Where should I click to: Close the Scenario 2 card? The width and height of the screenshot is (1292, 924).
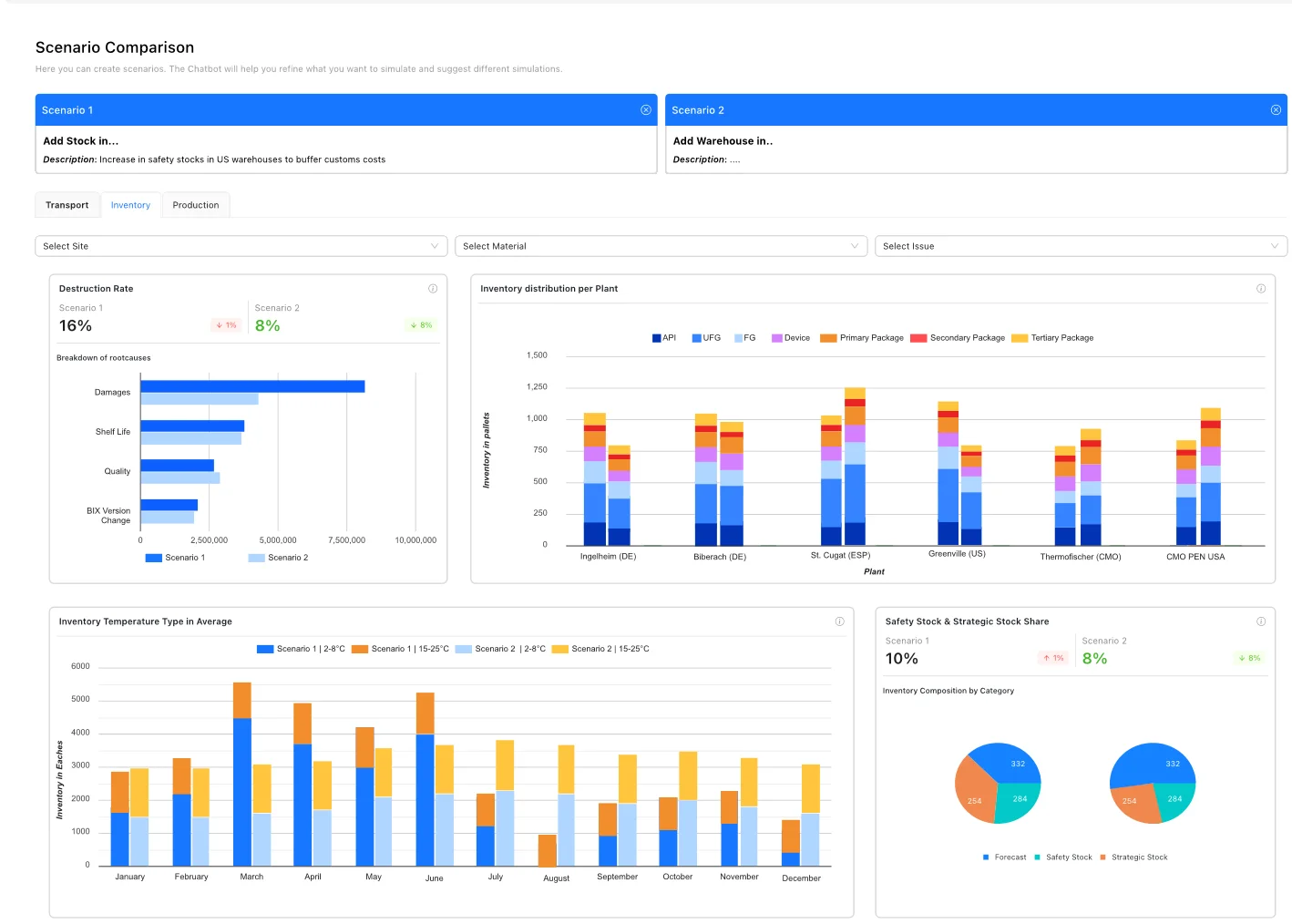click(x=1276, y=110)
